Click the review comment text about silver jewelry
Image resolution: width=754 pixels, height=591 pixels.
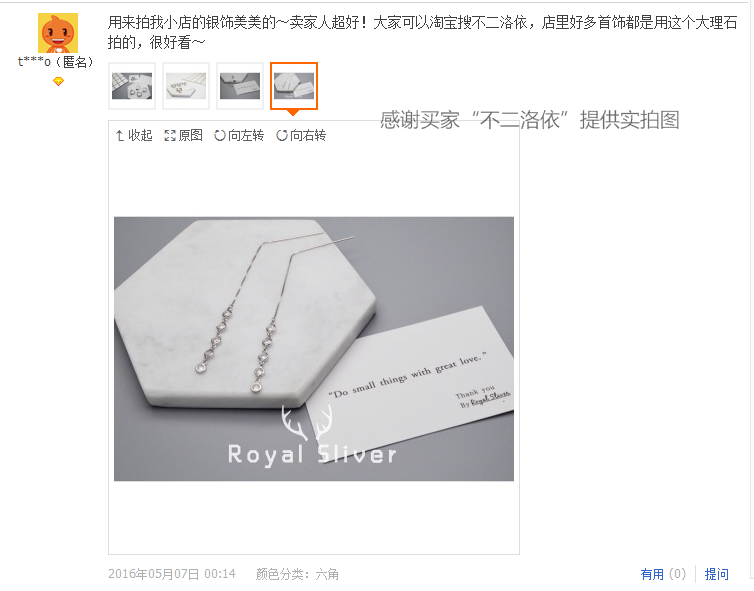point(422,32)
